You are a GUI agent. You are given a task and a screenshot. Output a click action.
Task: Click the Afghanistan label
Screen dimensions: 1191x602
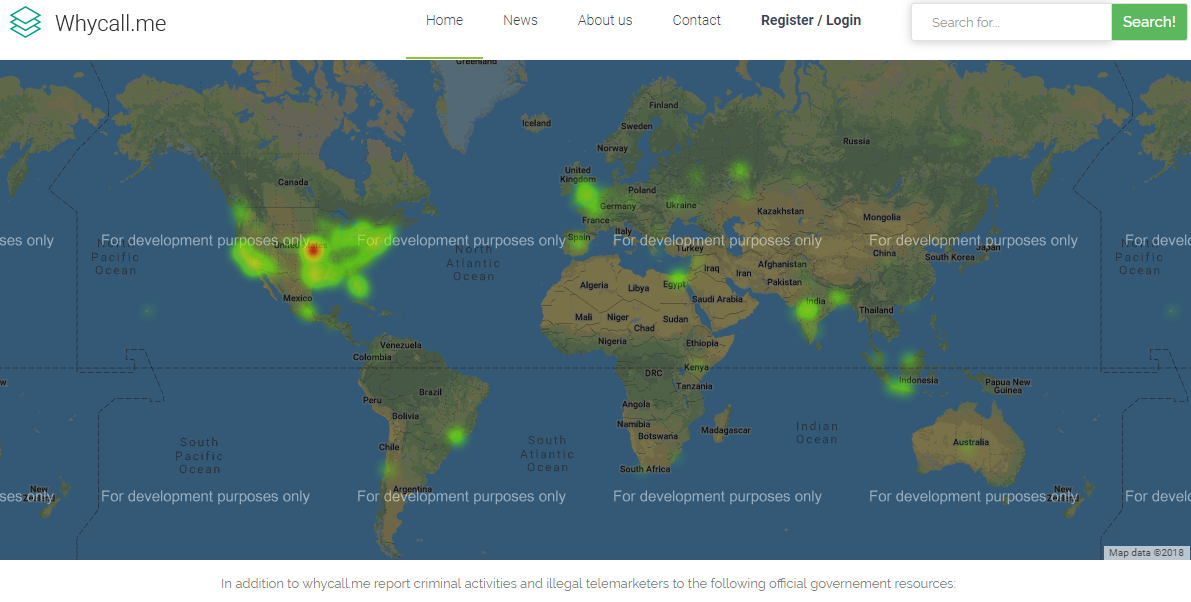click(782, 264)
